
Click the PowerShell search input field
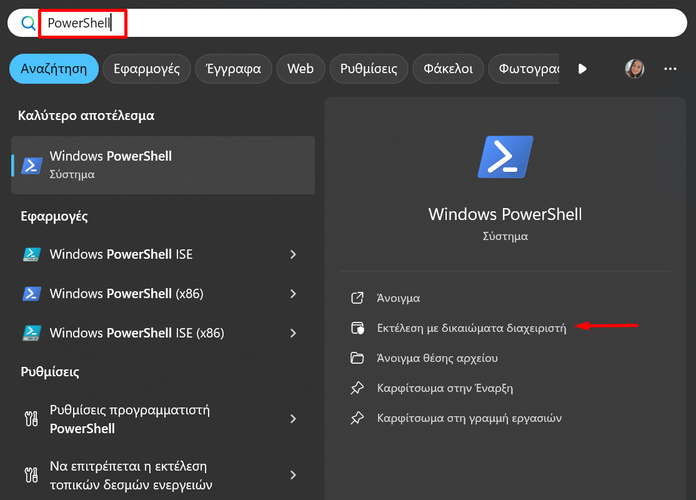(x=347, y=23)
